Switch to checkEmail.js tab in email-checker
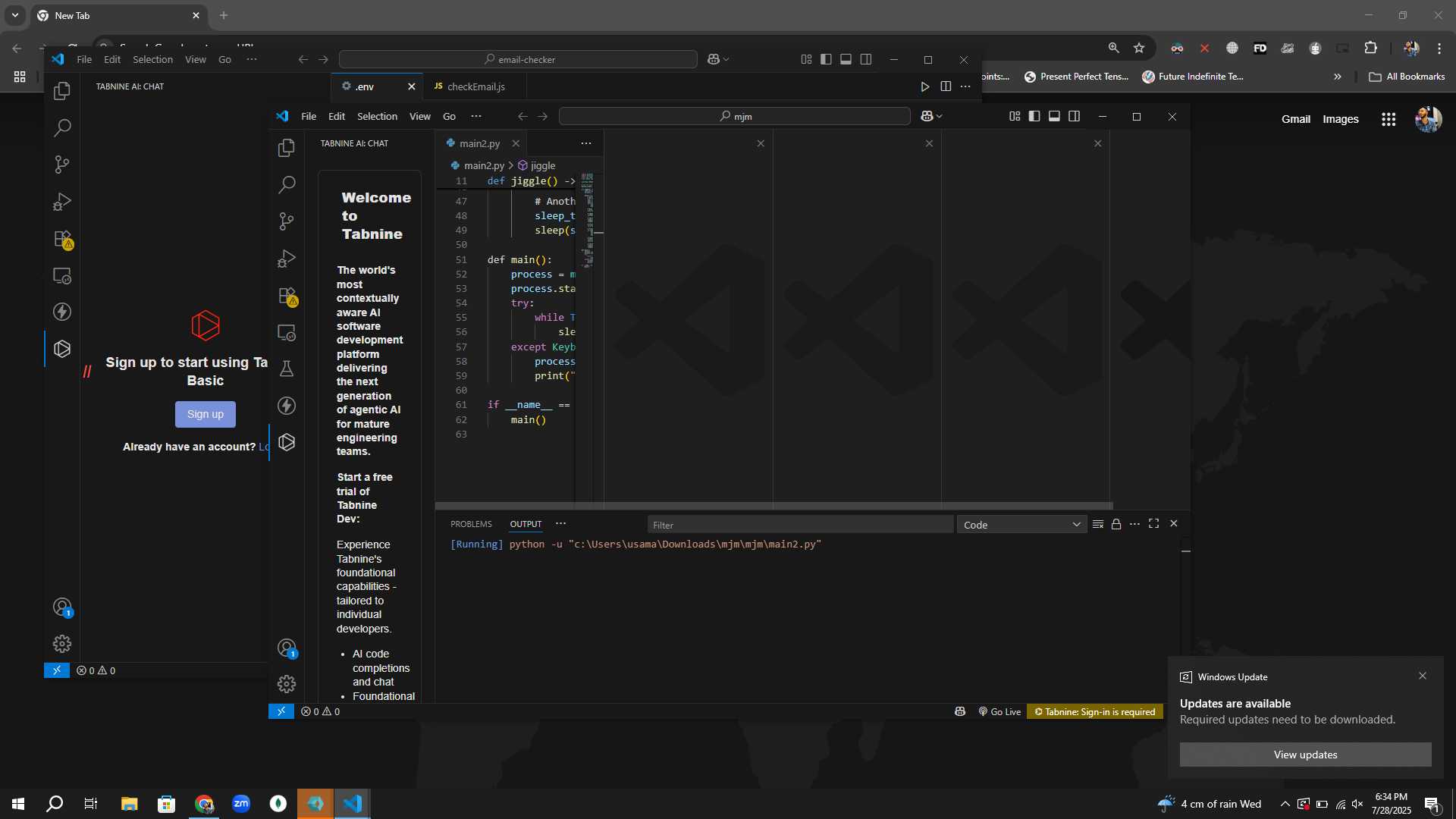This screenshot has height=819, width=1456. coord(476,86)
